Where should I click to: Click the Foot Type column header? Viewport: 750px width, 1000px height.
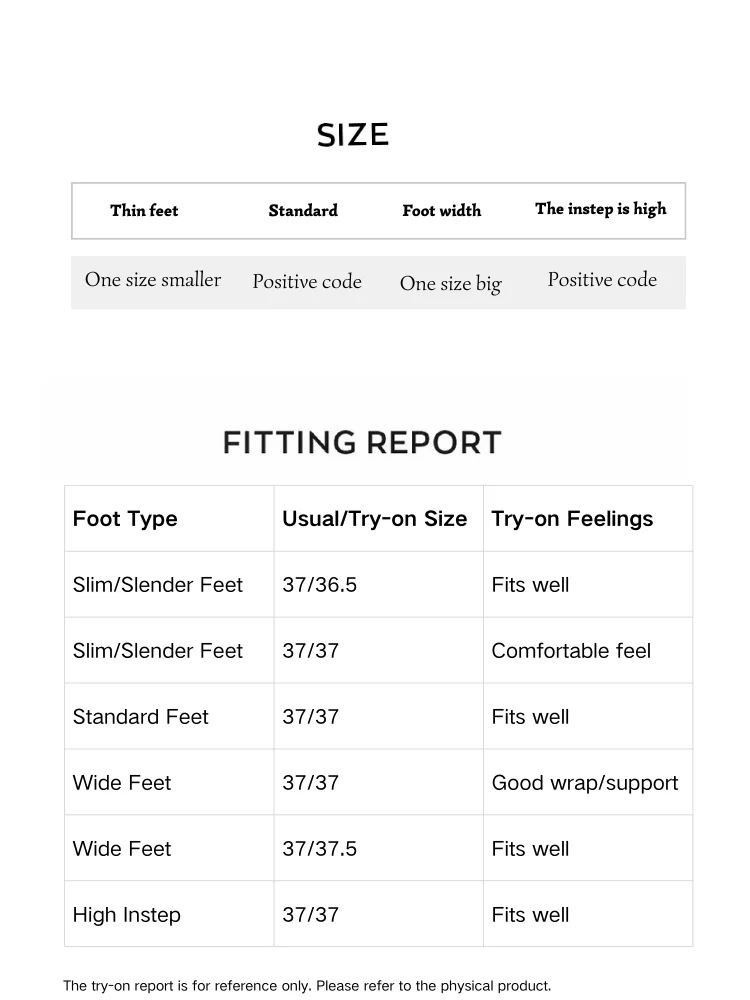pos(125,519)
